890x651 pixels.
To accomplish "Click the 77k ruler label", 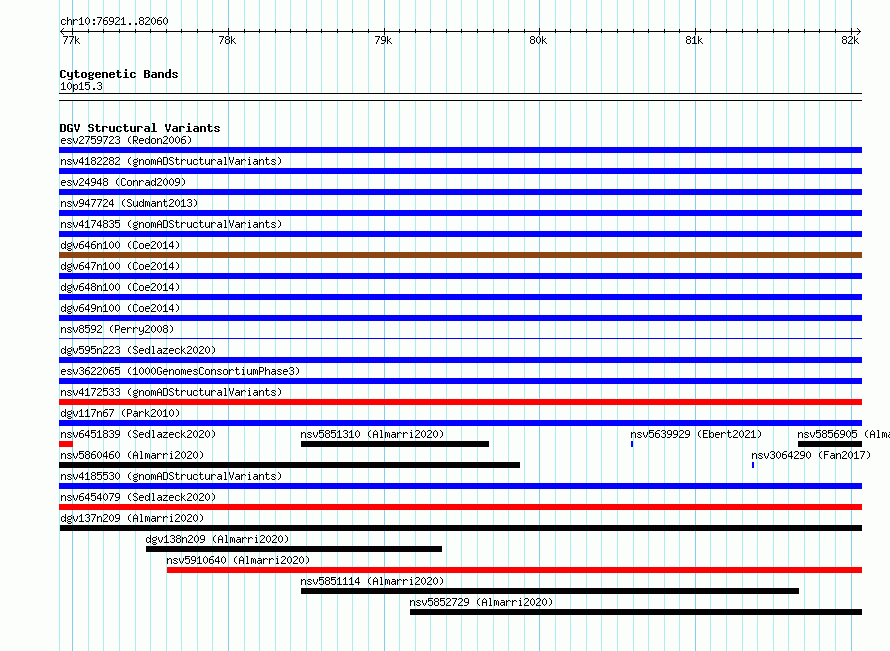I will coord(71,40).
